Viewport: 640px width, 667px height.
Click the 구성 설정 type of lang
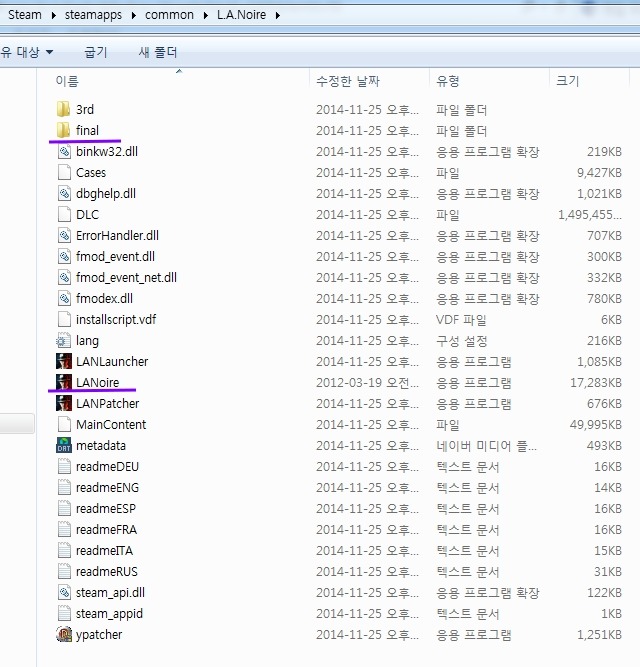pos(461,340)
